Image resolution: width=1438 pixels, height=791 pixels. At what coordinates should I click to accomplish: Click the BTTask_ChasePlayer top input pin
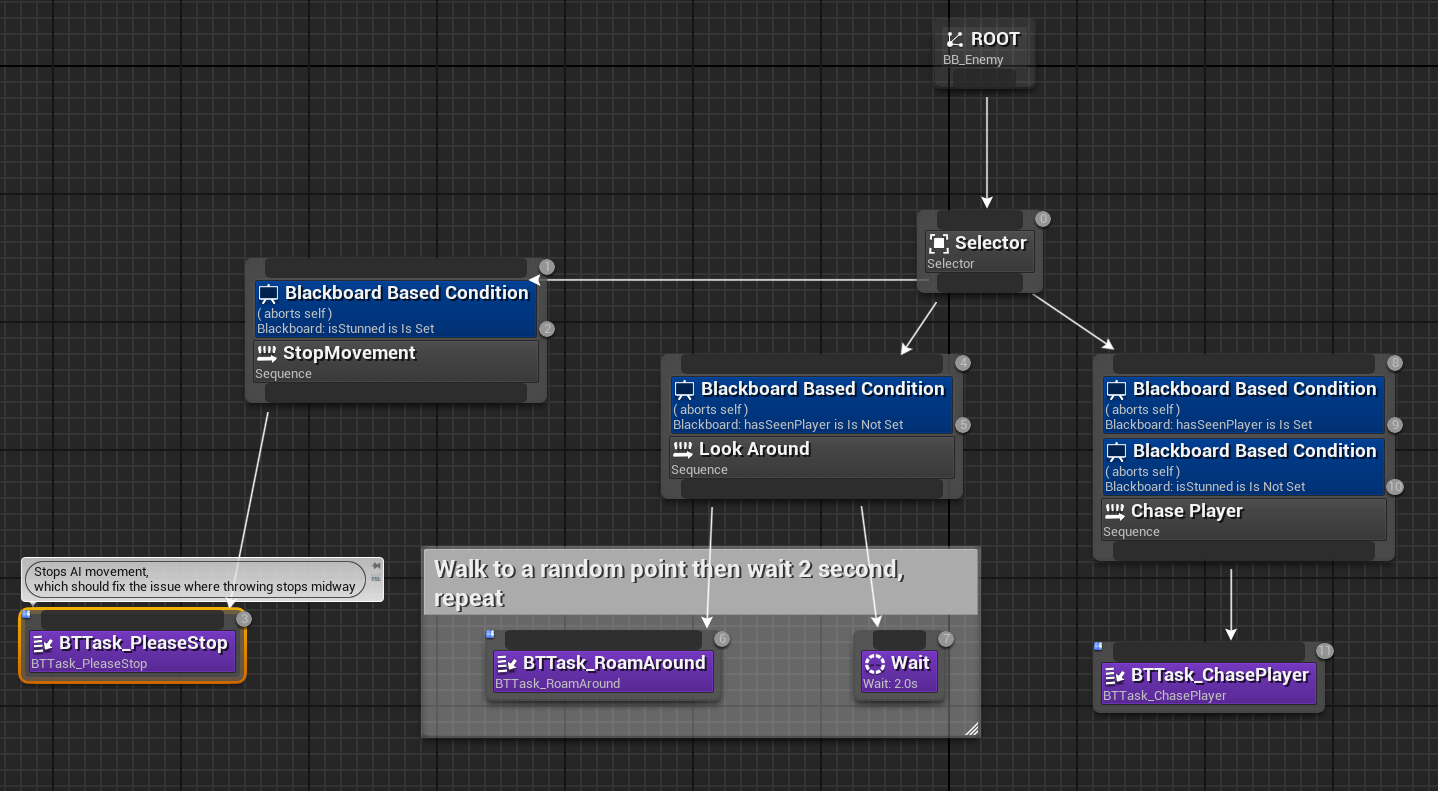pos(1209,652)
